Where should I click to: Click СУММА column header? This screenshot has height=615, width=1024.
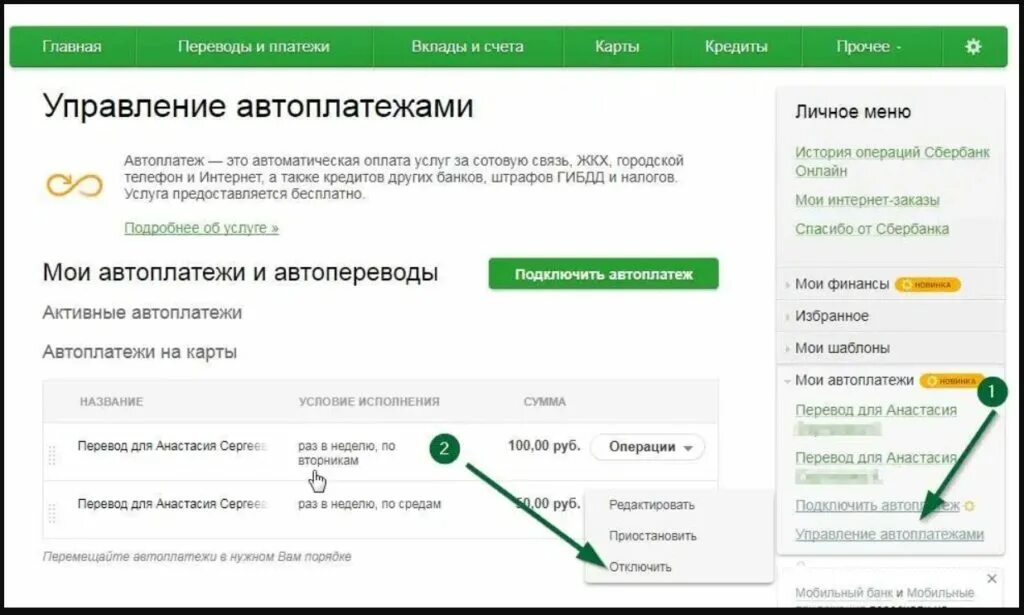(x=545, y=402)
